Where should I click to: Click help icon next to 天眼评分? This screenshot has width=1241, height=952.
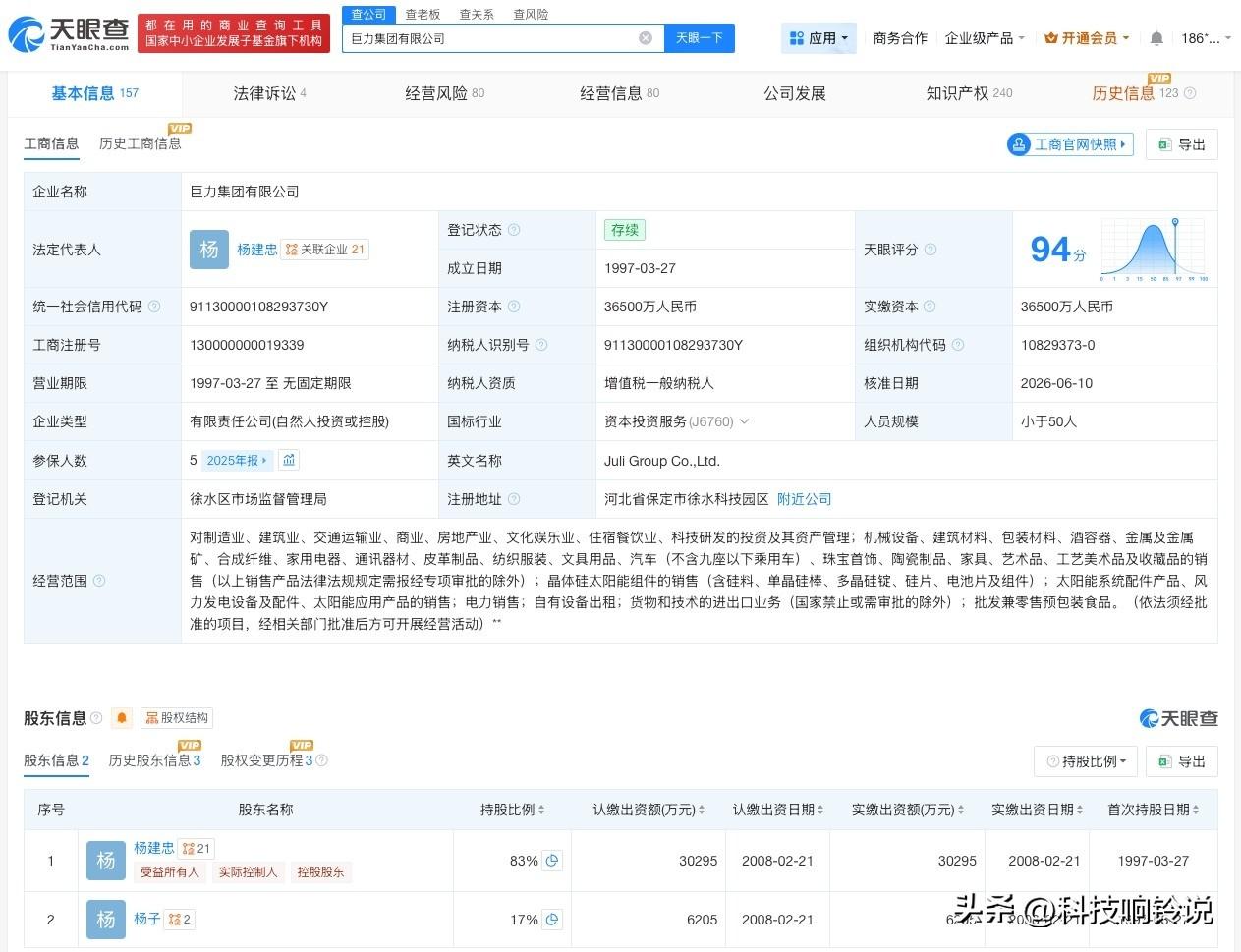pyautogui.click(x=931, y=250)
